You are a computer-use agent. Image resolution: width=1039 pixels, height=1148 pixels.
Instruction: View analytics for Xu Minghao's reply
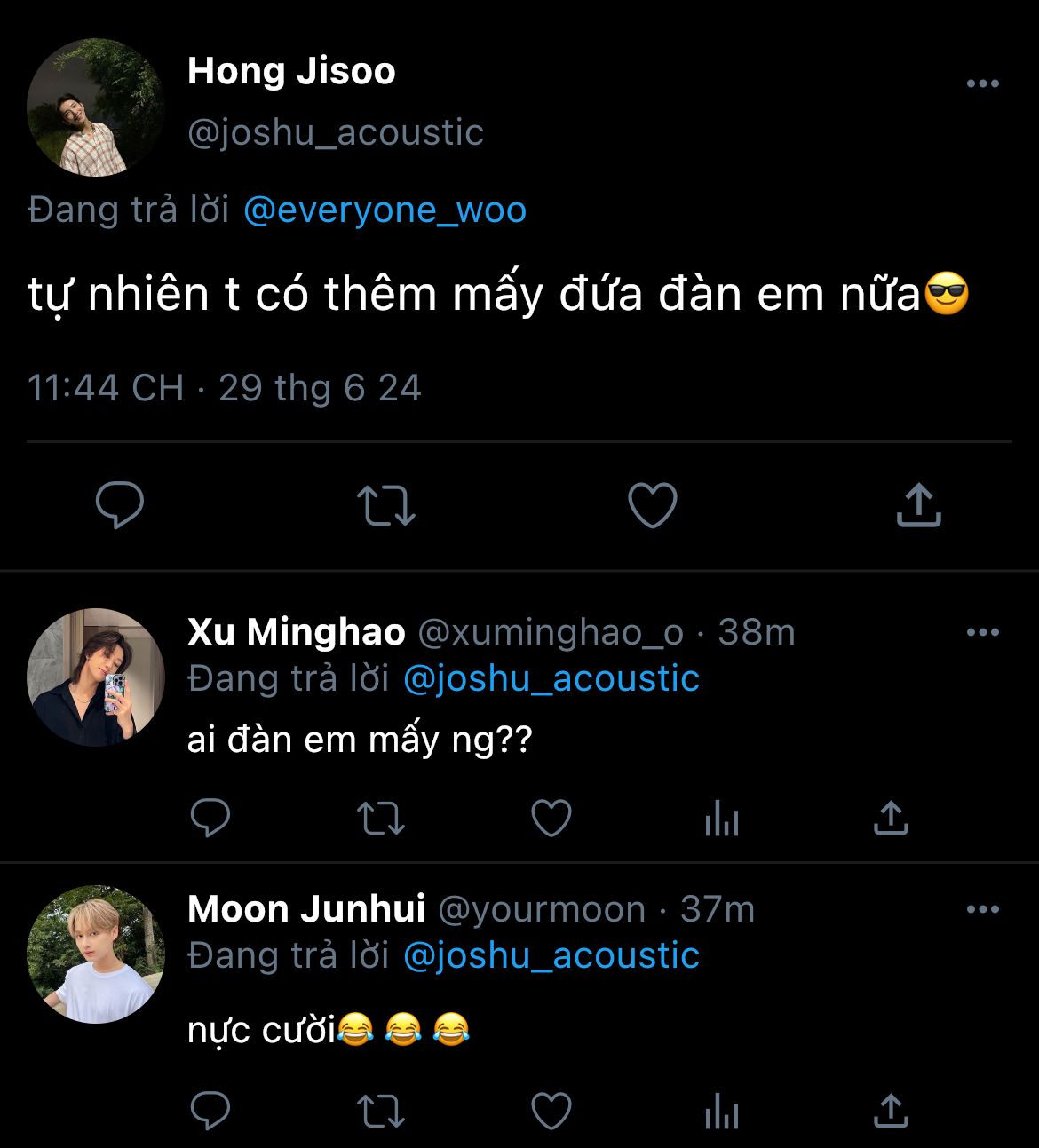(721, 818)
